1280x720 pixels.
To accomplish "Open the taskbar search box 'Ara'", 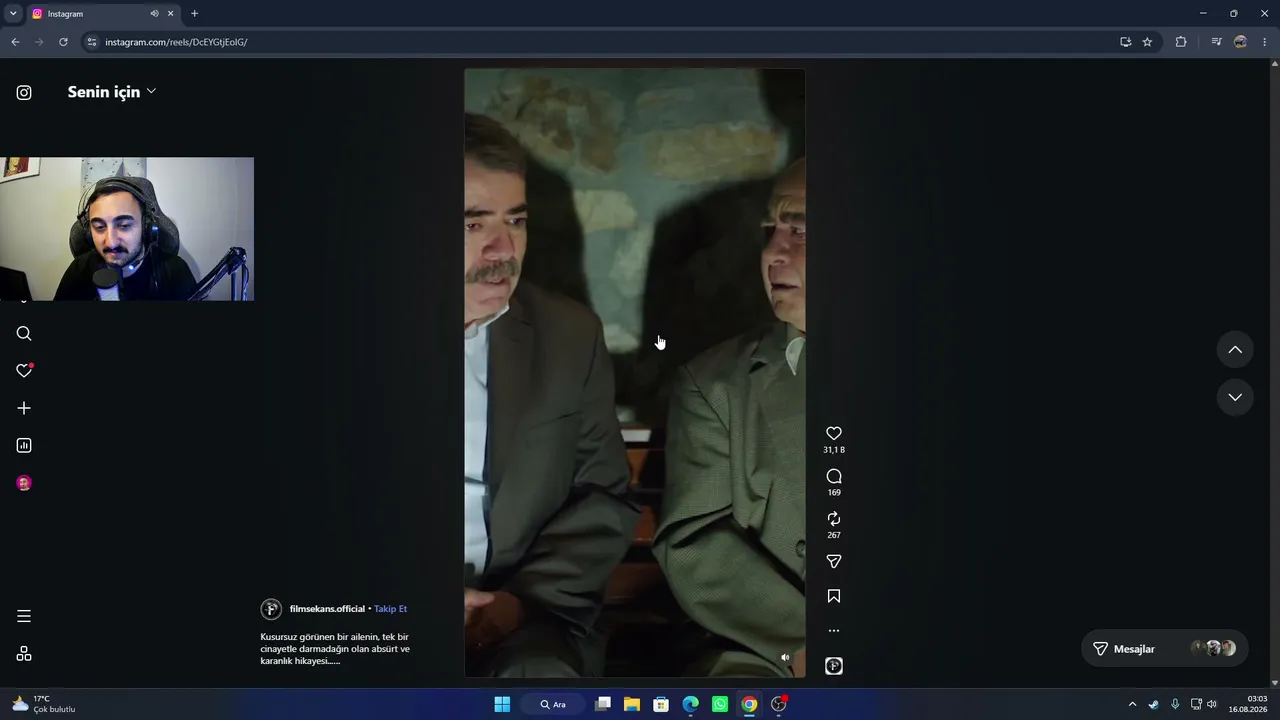I will [553, 704].
